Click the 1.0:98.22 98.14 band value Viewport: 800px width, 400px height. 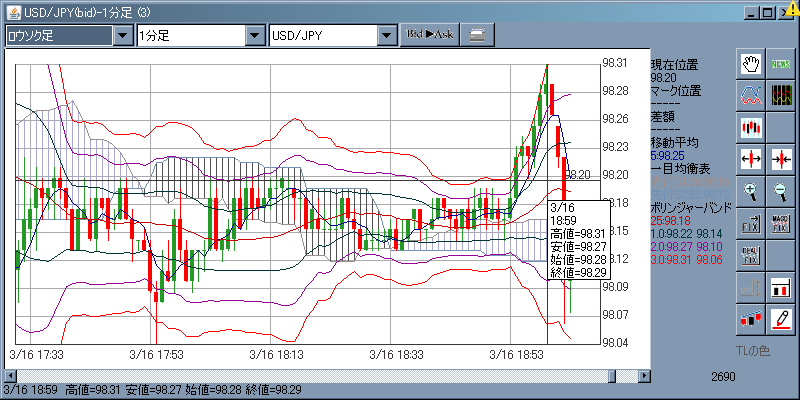click(x=687, y=234)
